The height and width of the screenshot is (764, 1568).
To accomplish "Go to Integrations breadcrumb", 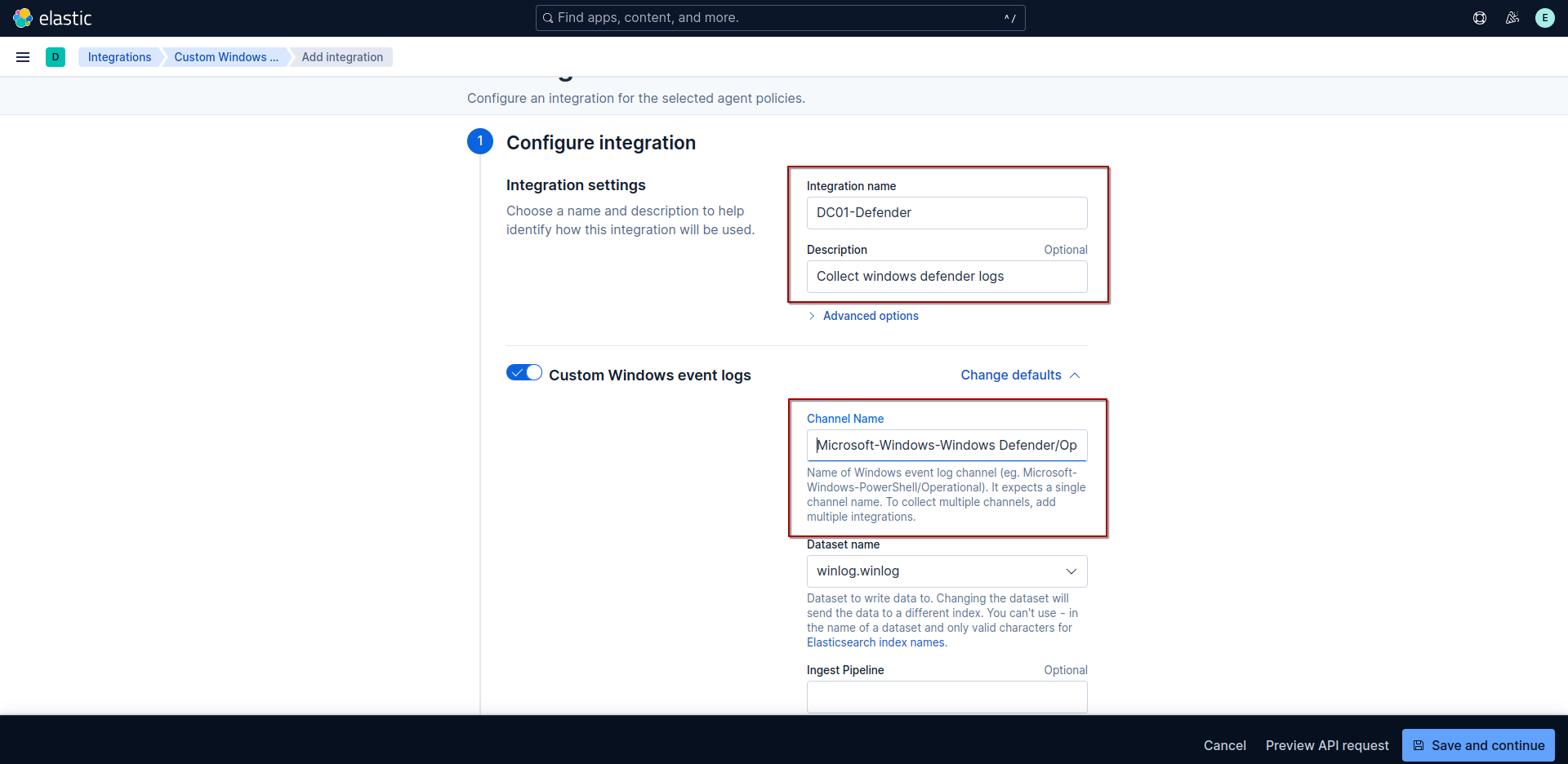I will click(x=119, y=57).
